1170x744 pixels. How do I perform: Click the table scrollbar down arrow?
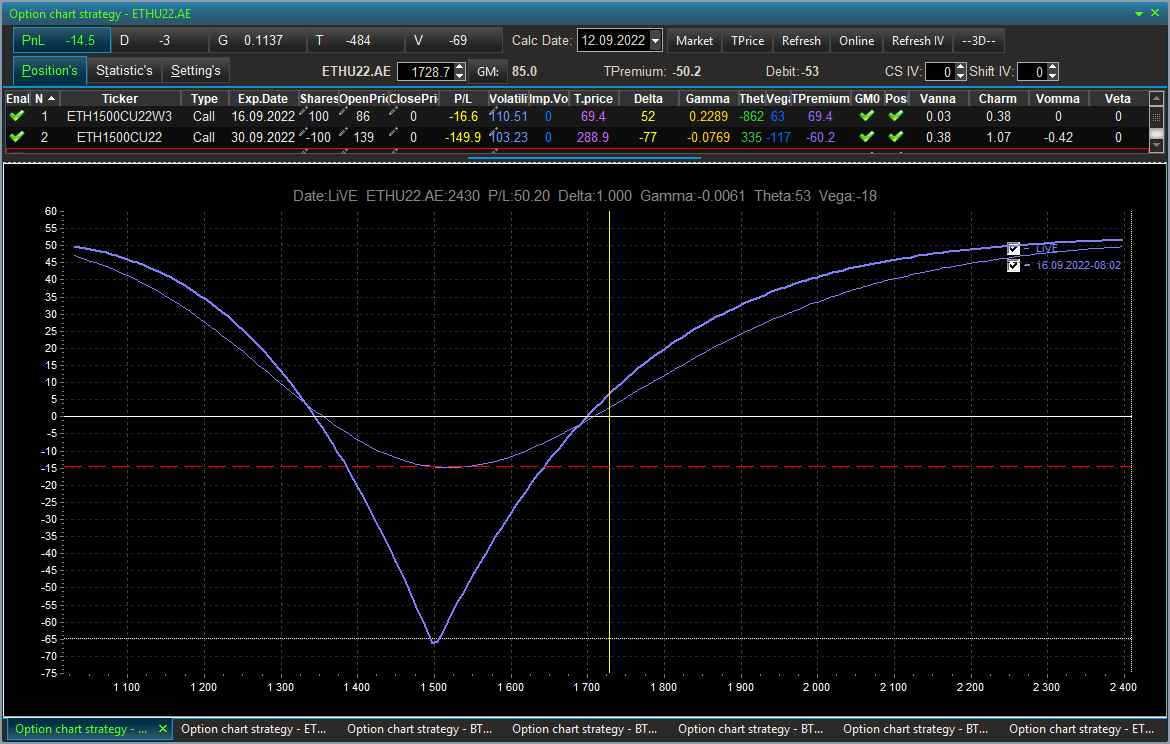tap(1157, 146)
